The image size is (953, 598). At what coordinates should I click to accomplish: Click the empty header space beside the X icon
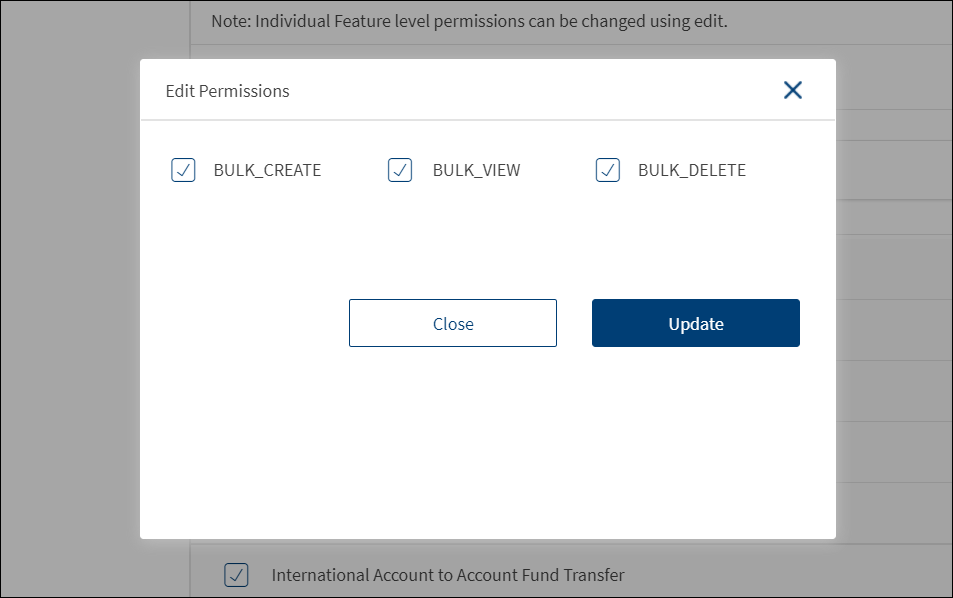pyautogui.click(x=600, y=91)
